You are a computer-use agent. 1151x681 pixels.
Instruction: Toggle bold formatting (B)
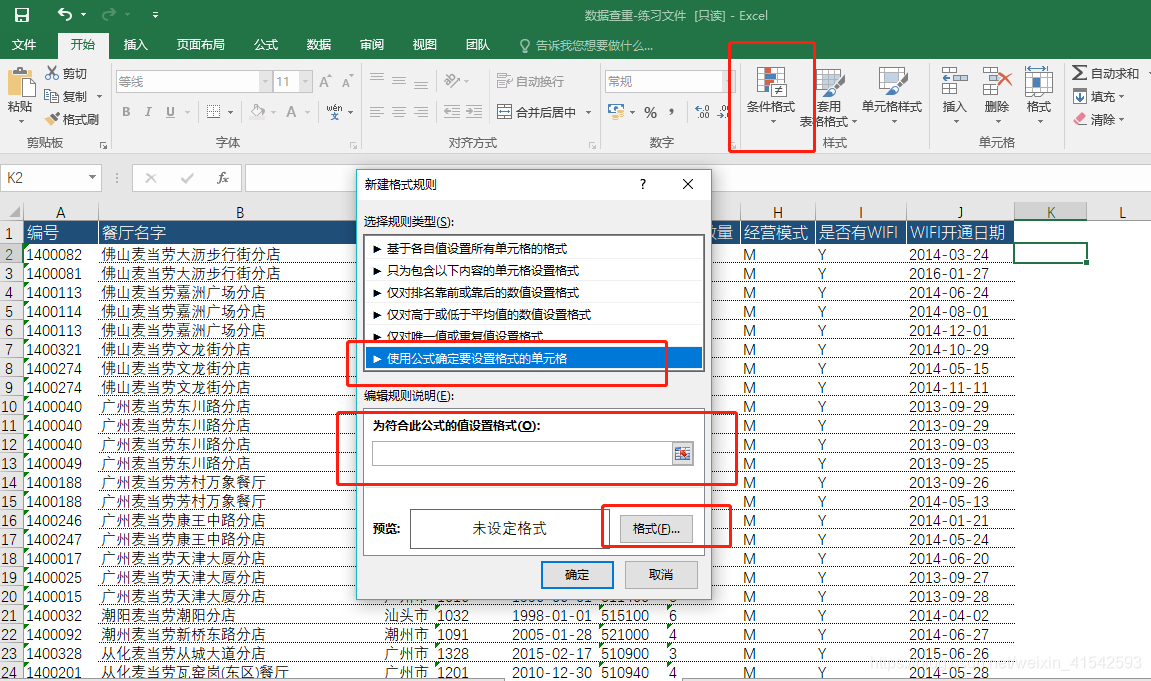click(x=126, y=112)
